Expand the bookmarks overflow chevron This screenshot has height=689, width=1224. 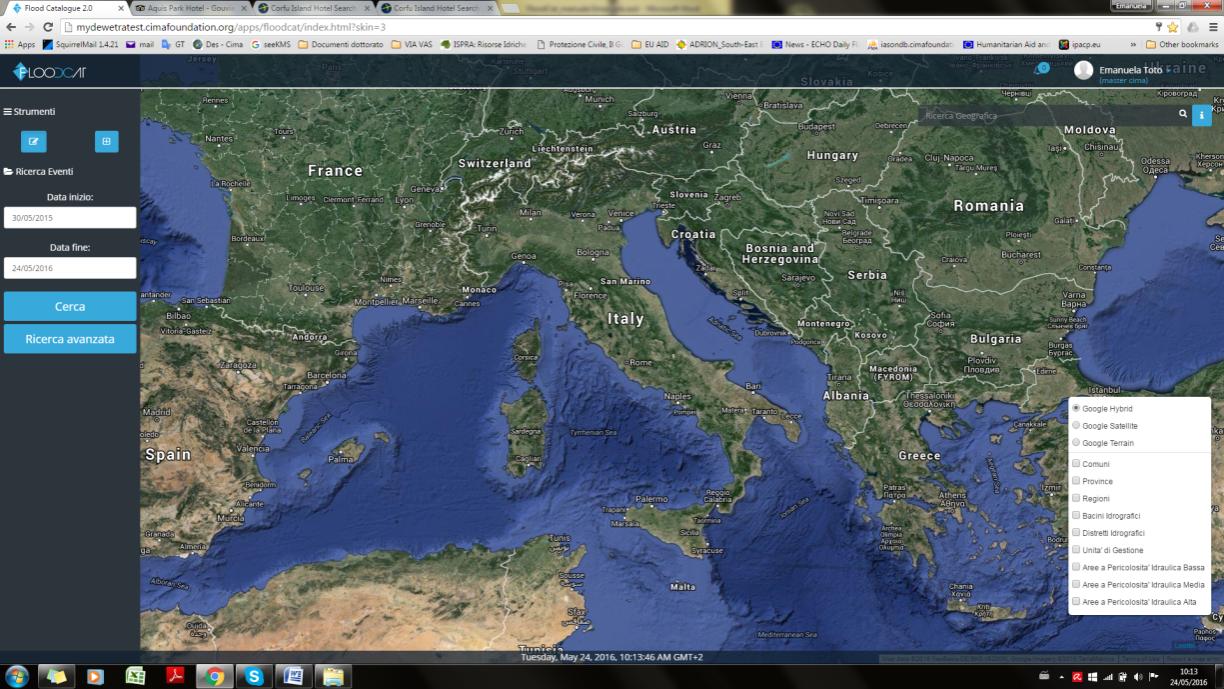tap(1133, 44)
